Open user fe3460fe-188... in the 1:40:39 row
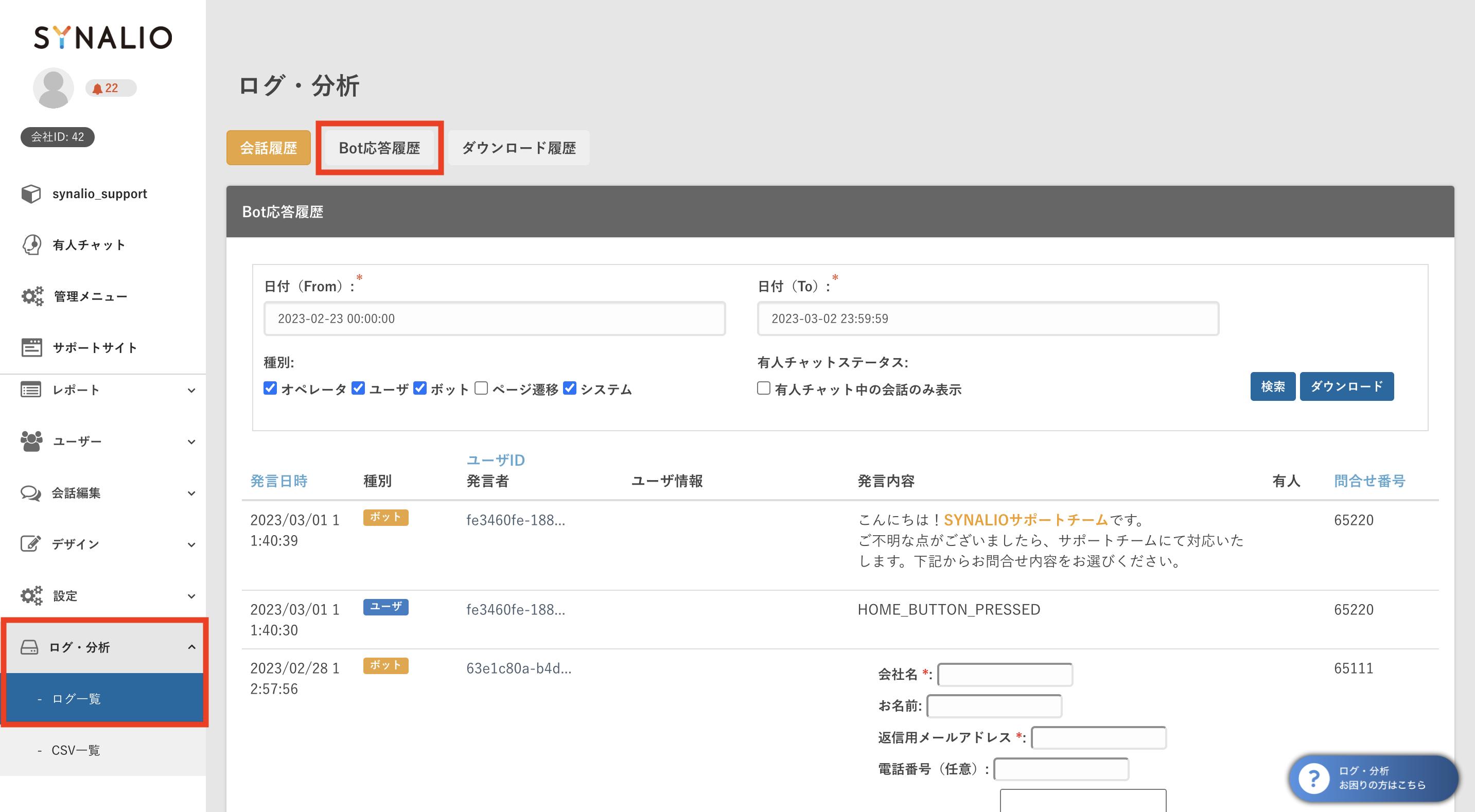 tap(515, 520)
